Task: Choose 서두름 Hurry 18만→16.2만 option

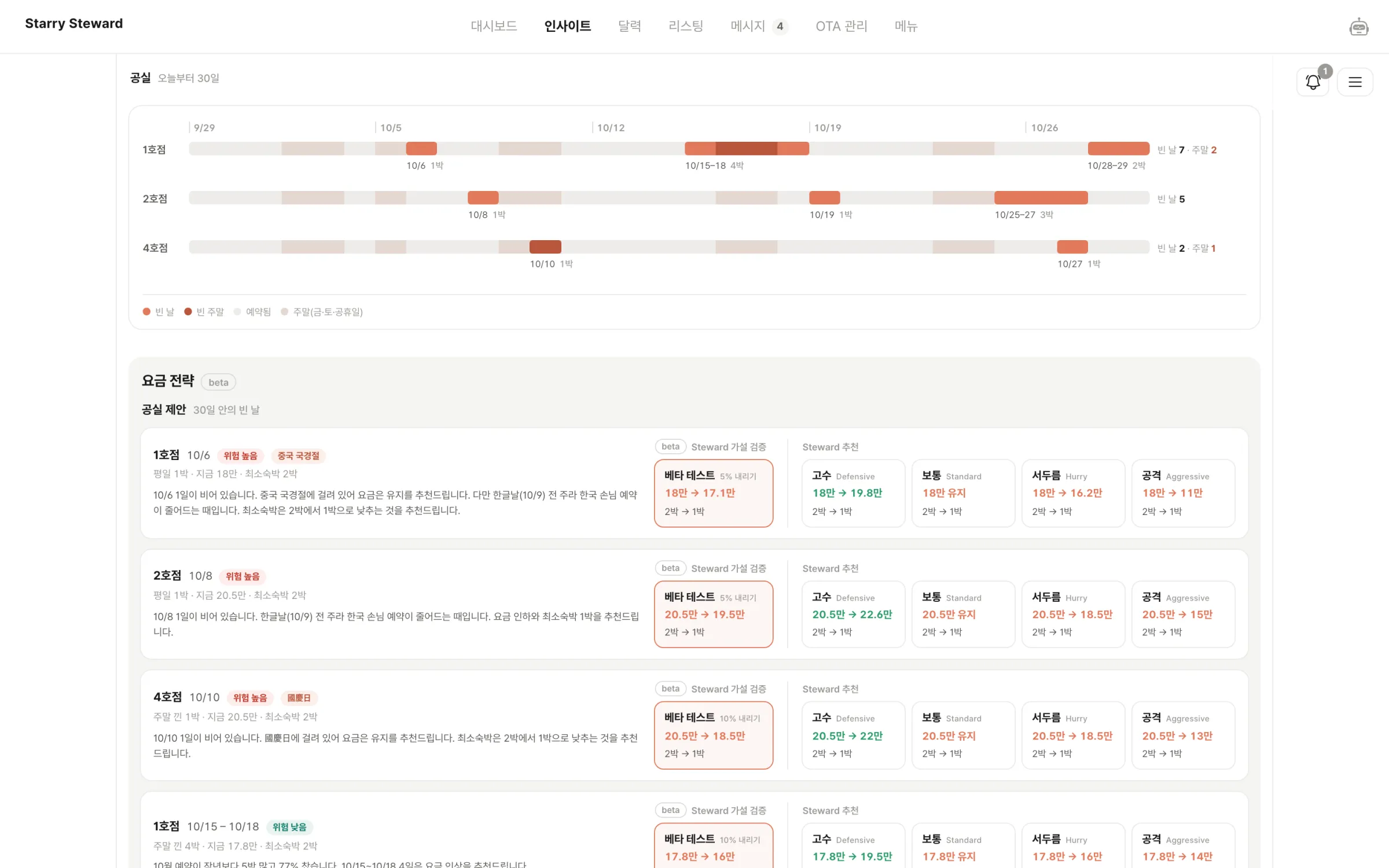Action: tap(1073, 494)
